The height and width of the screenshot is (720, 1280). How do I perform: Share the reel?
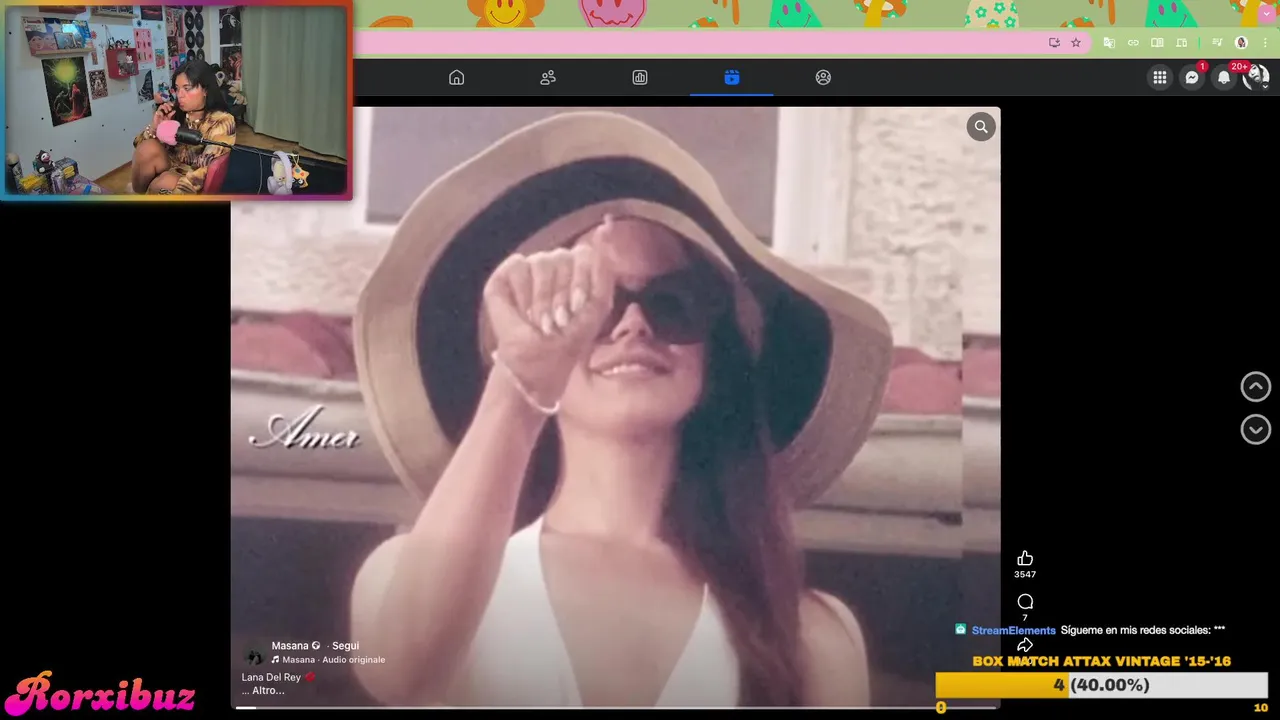coord(1025,645)
